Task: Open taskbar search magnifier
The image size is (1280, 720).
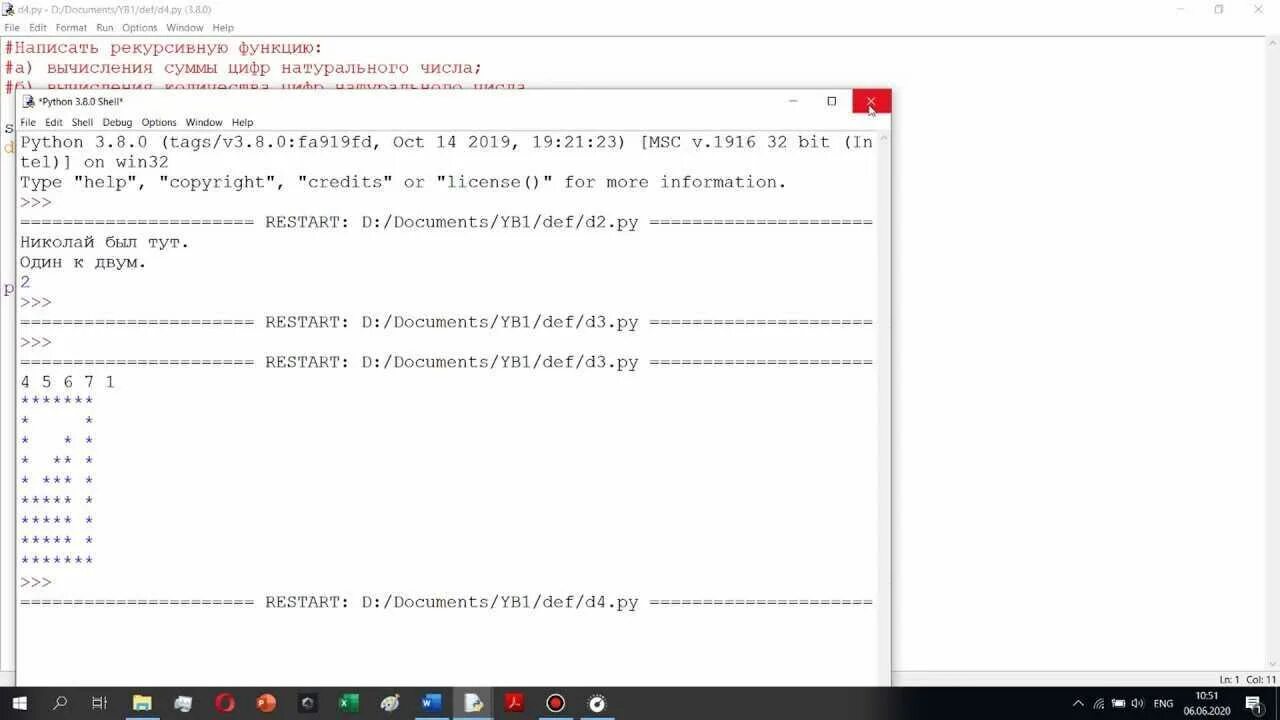Action: click(x=59, y=703)
